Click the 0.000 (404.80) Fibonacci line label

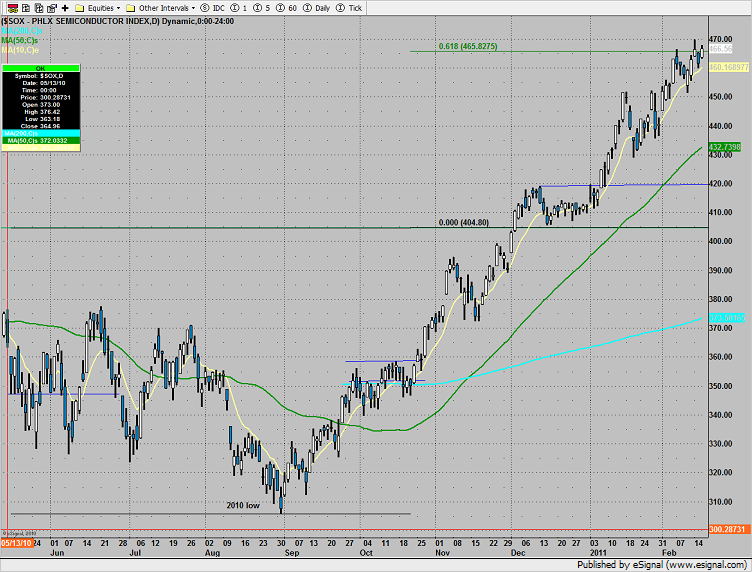click(464, 223)
